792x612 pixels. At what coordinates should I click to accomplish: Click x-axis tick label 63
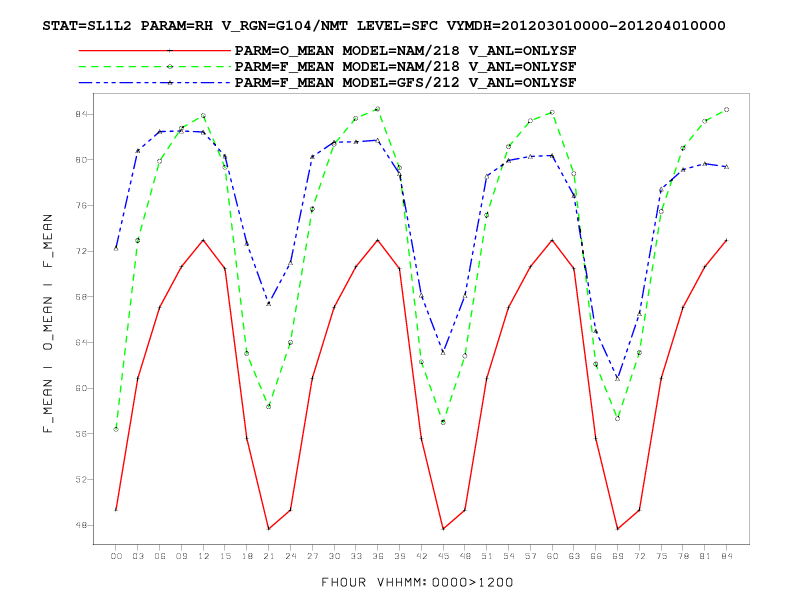click(x=574, y=556)
